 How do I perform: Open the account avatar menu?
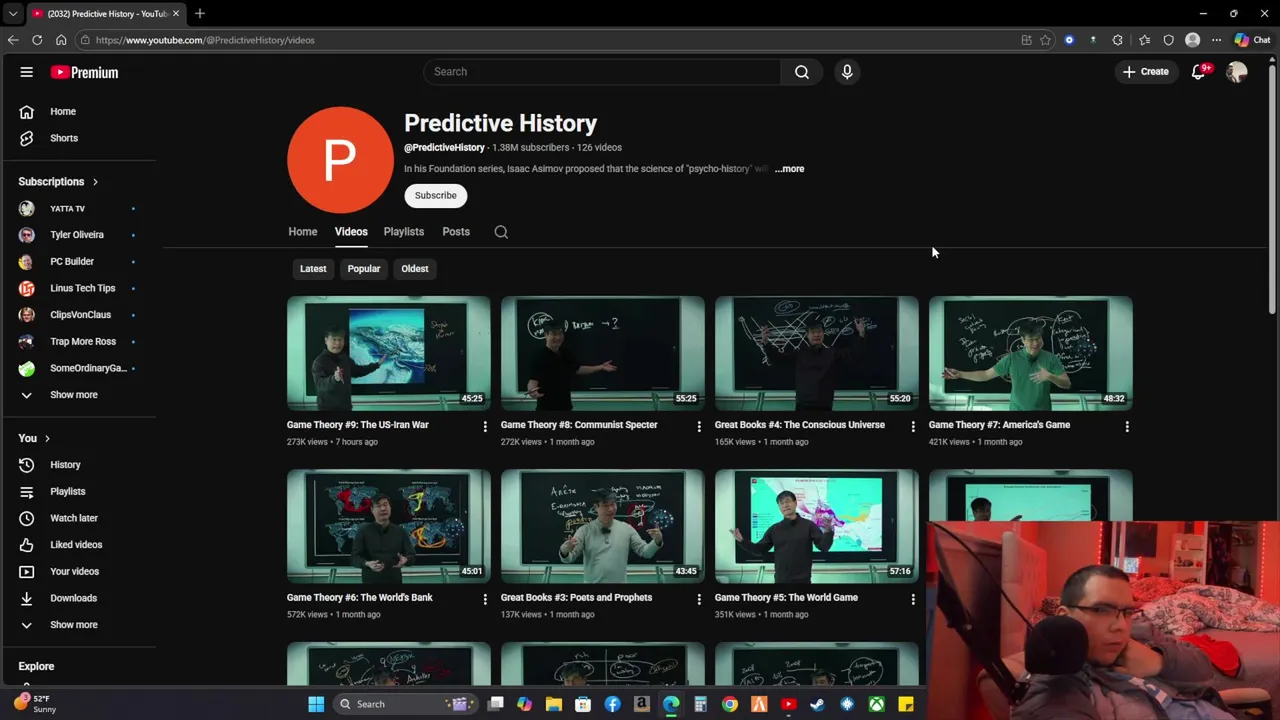click(x=1237, y=71)
